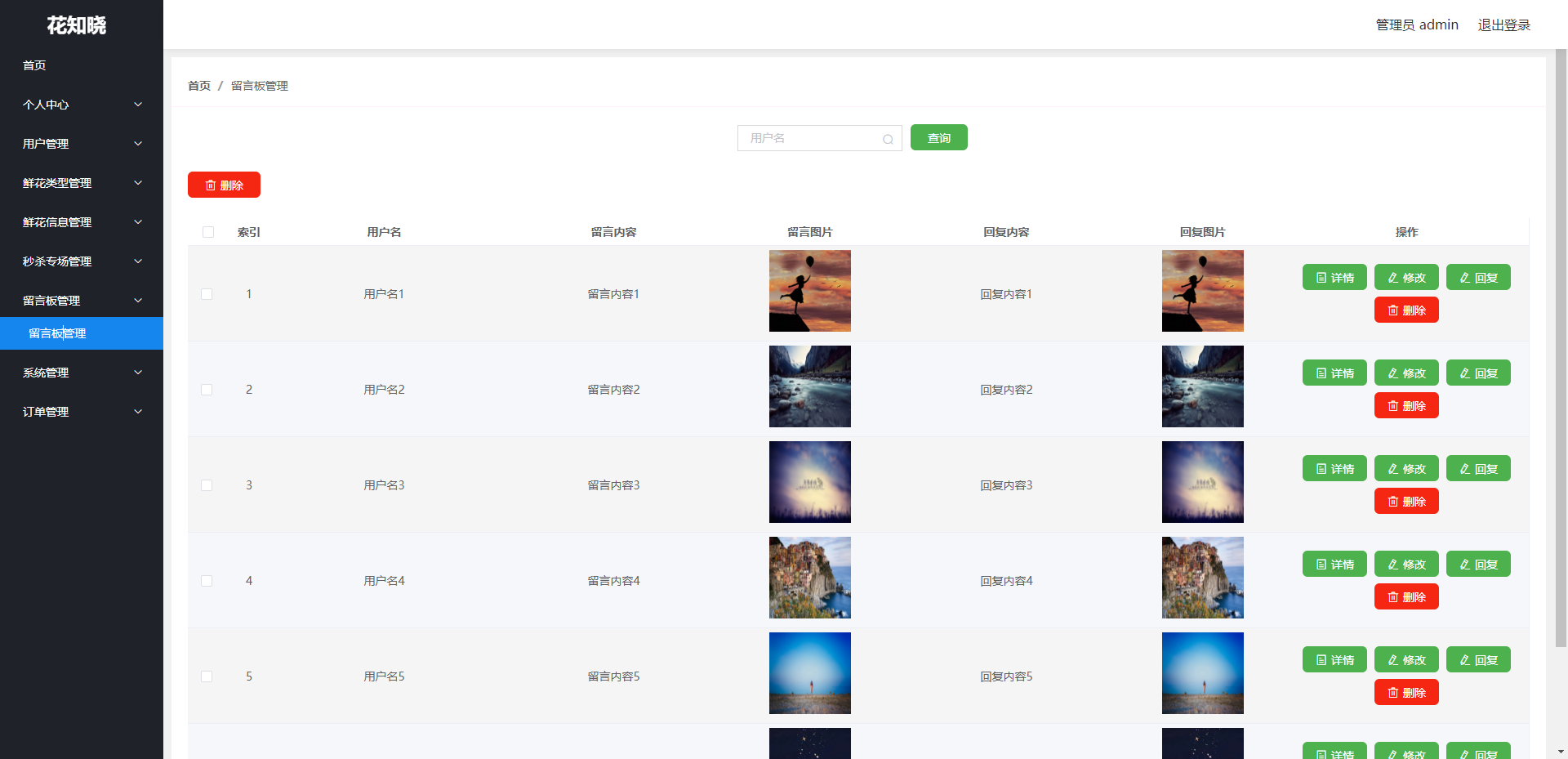Delete 用户名4 row via red 删除

(1406, 597)
